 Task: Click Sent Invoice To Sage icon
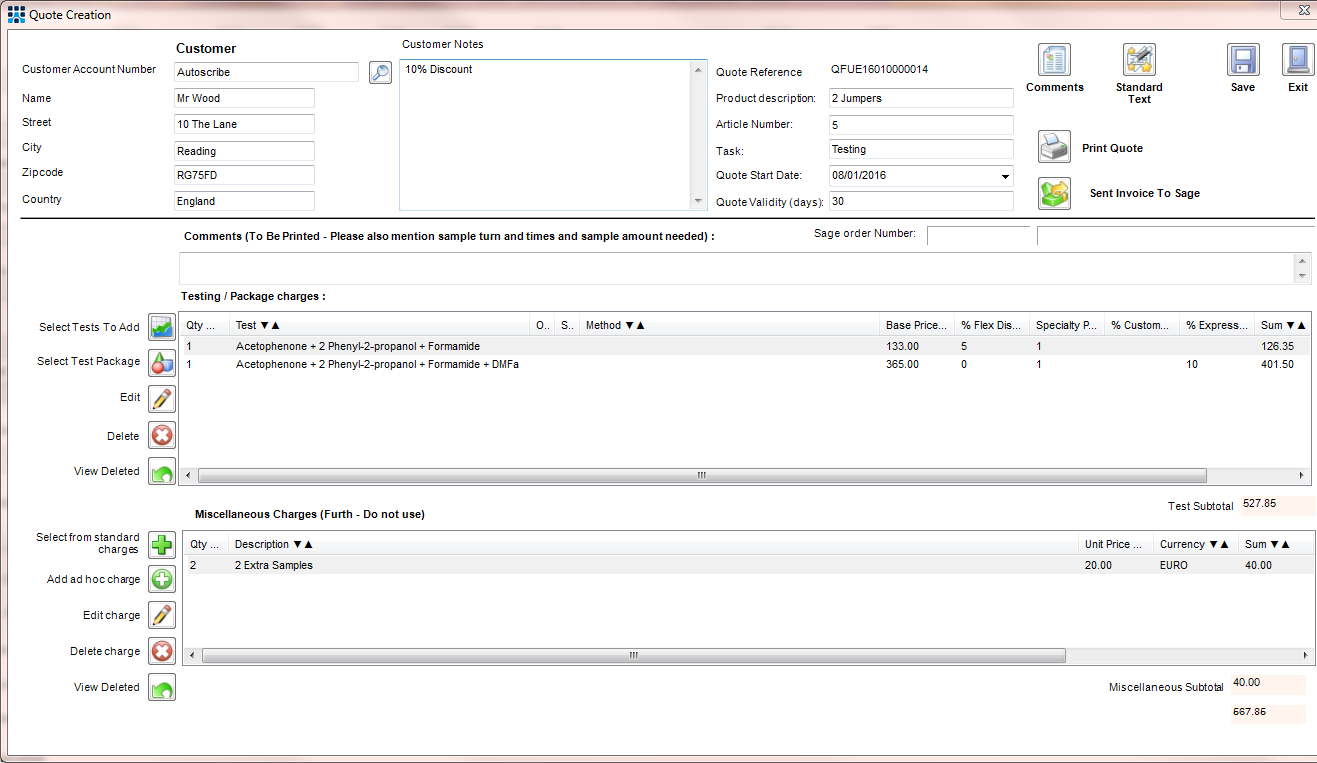click(1054, 192)
